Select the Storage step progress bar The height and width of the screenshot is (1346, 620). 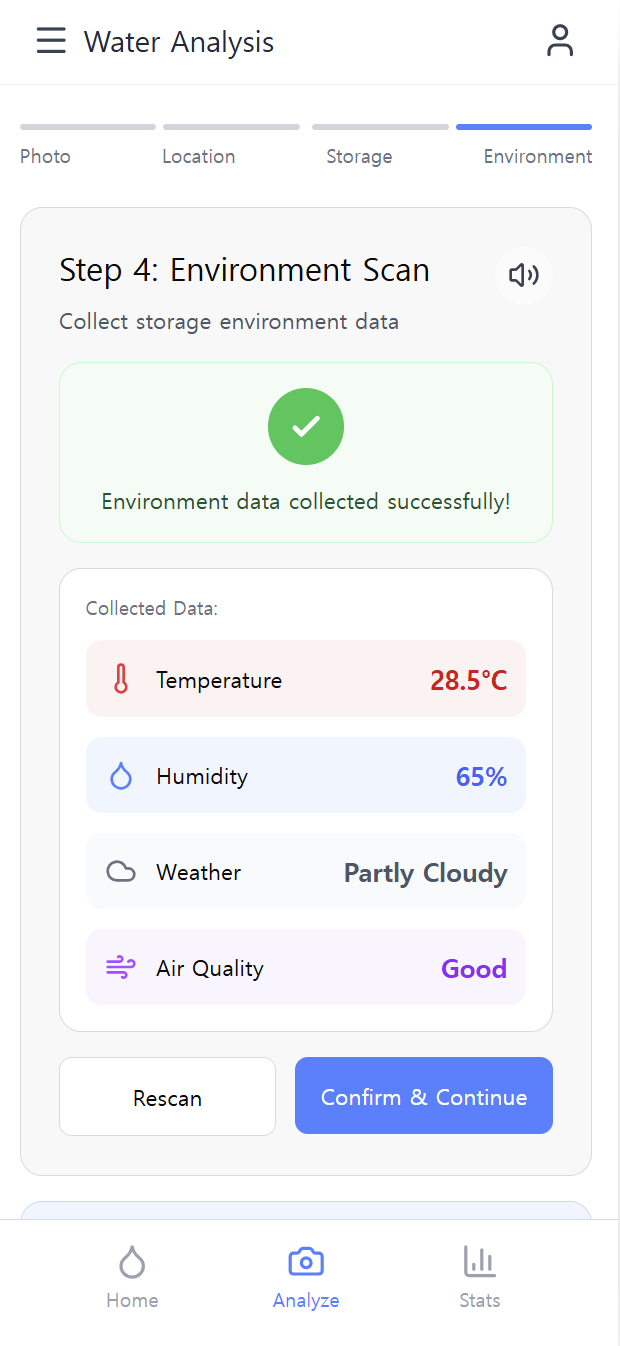[x=380, y=127]
